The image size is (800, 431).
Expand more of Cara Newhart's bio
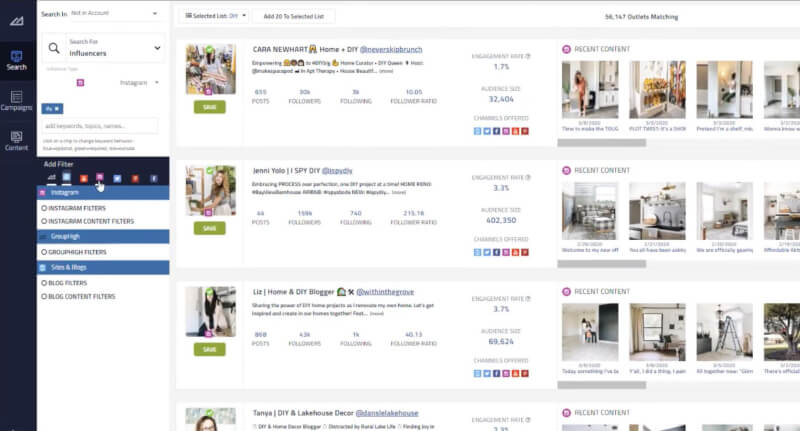click(x=386, y=71)
